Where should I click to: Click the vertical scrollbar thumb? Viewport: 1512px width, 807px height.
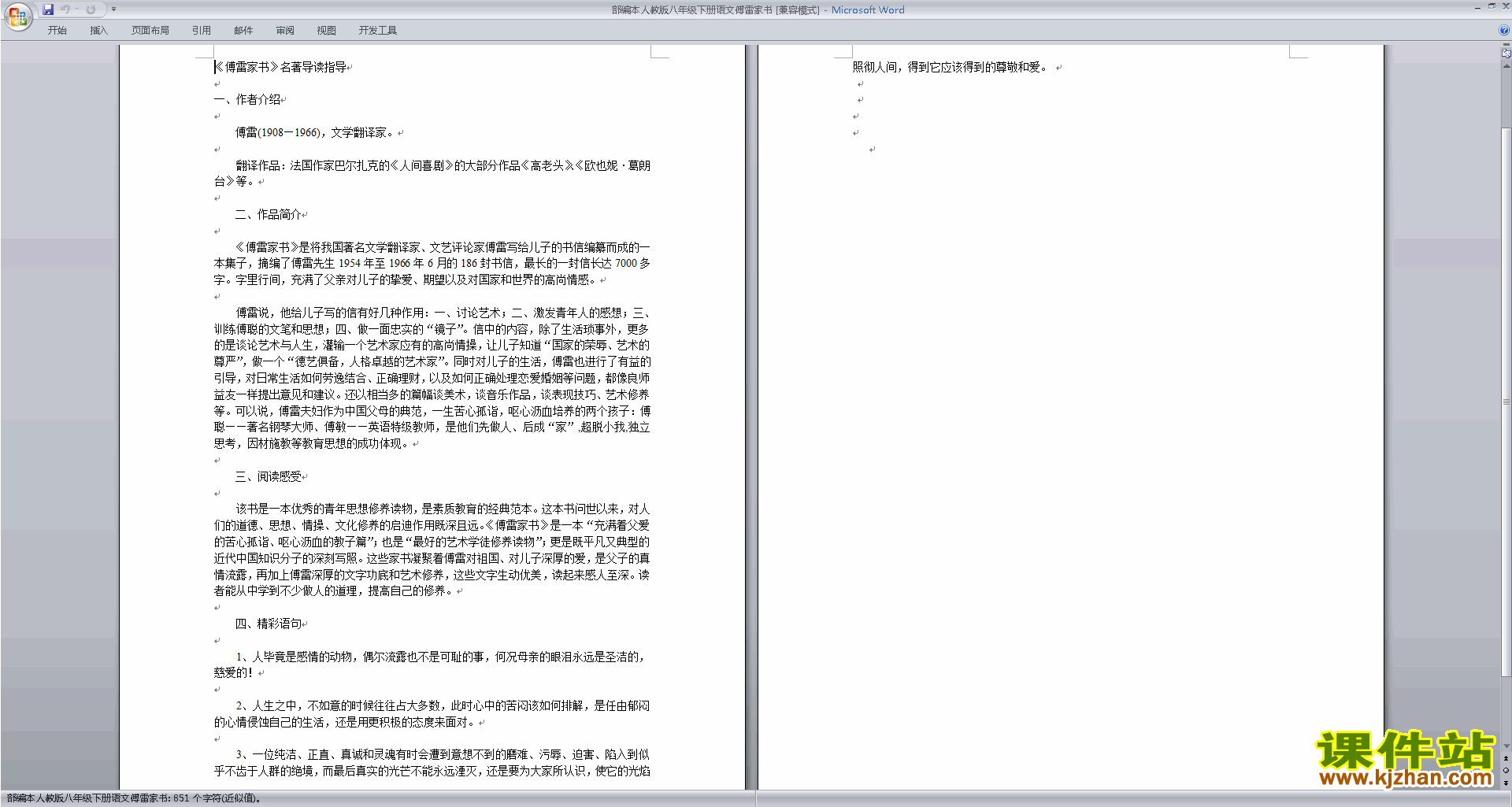1506,402
